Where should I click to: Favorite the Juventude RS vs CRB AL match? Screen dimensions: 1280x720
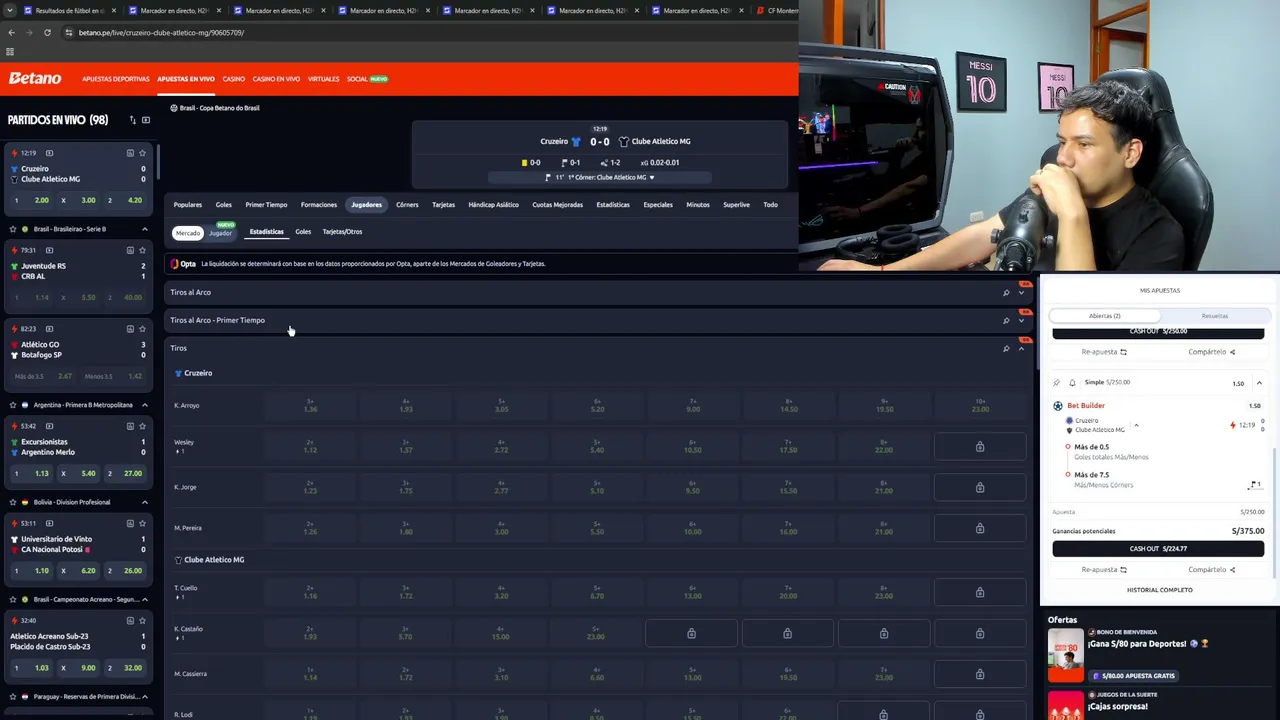point(142,250)
